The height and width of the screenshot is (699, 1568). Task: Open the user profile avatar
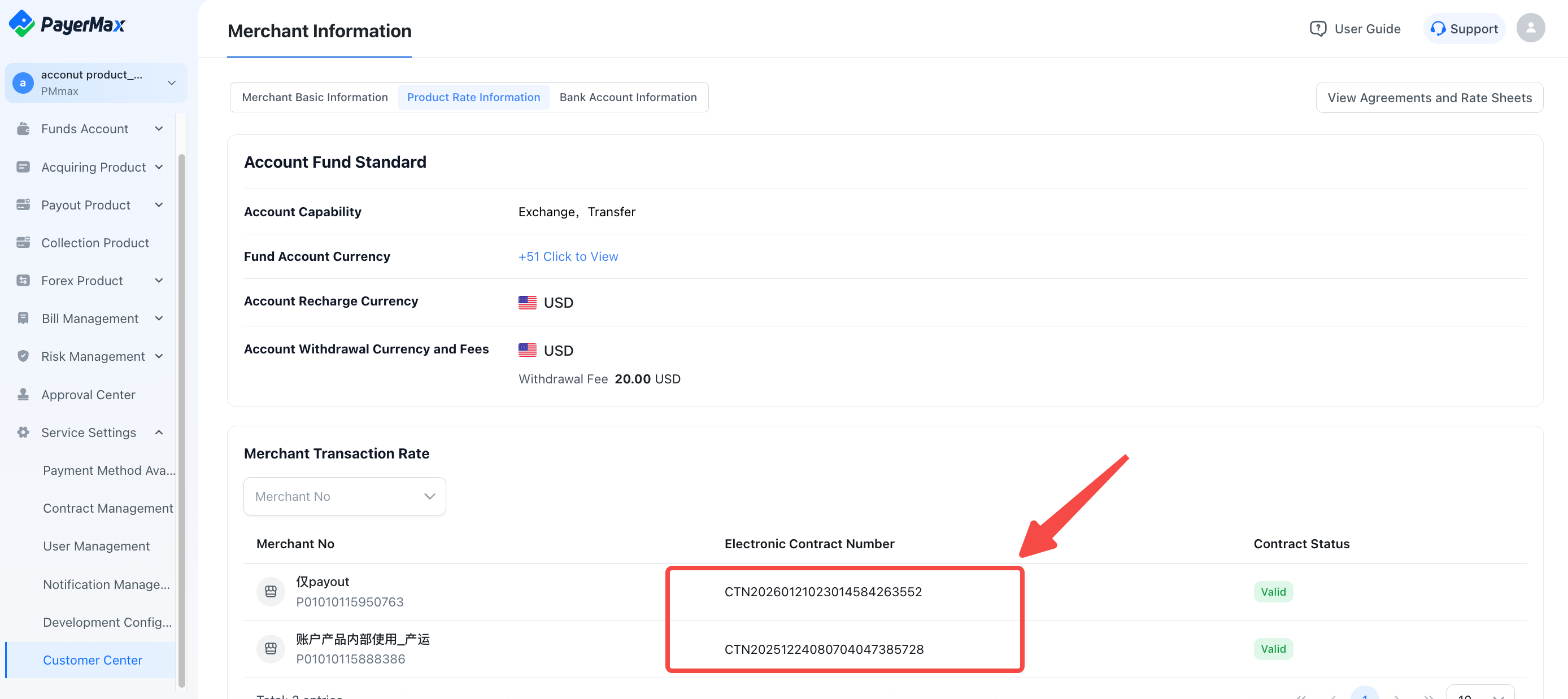(x=1530, y=28)
